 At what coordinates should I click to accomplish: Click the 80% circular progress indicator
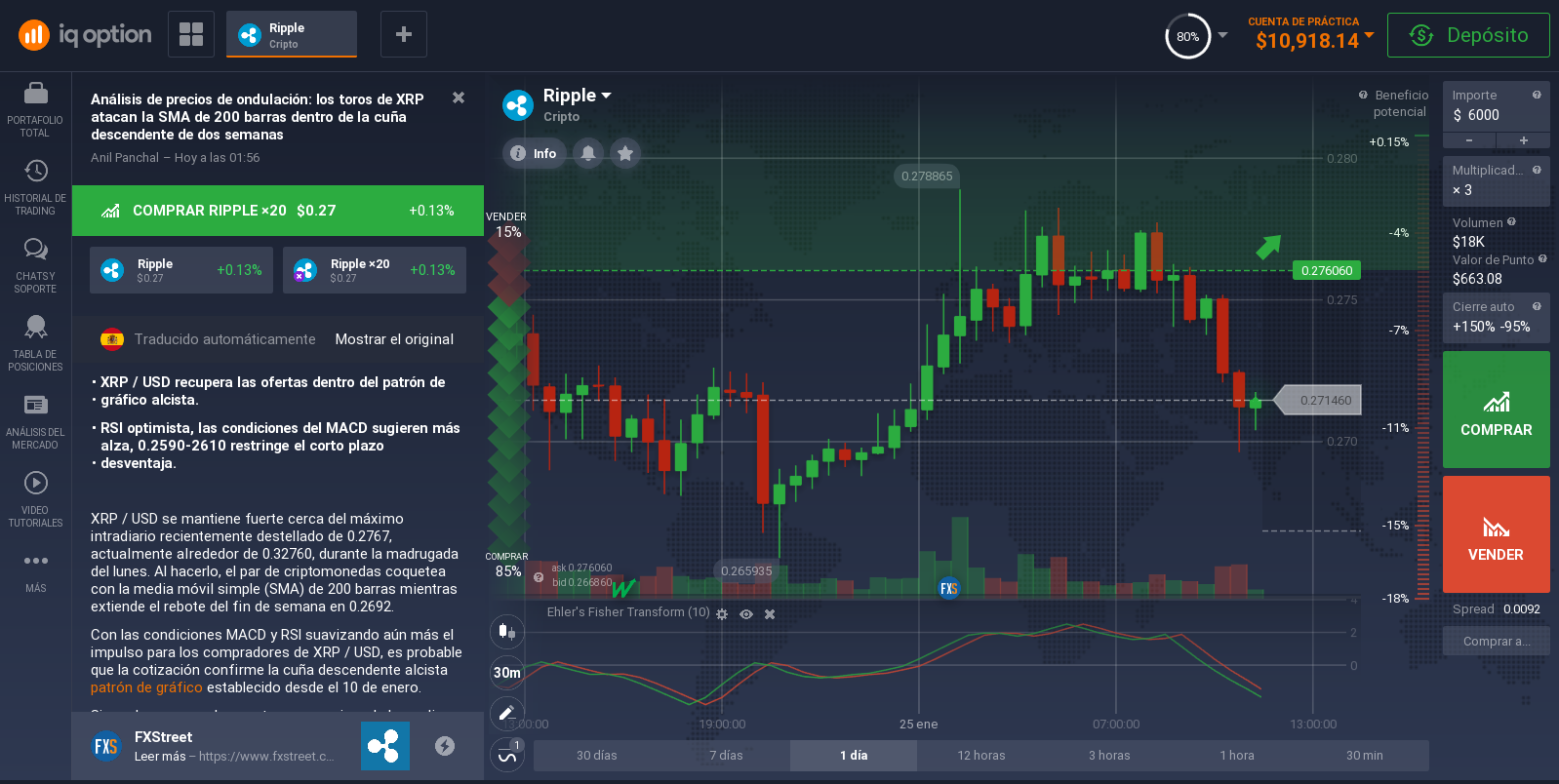(1187, 36)
